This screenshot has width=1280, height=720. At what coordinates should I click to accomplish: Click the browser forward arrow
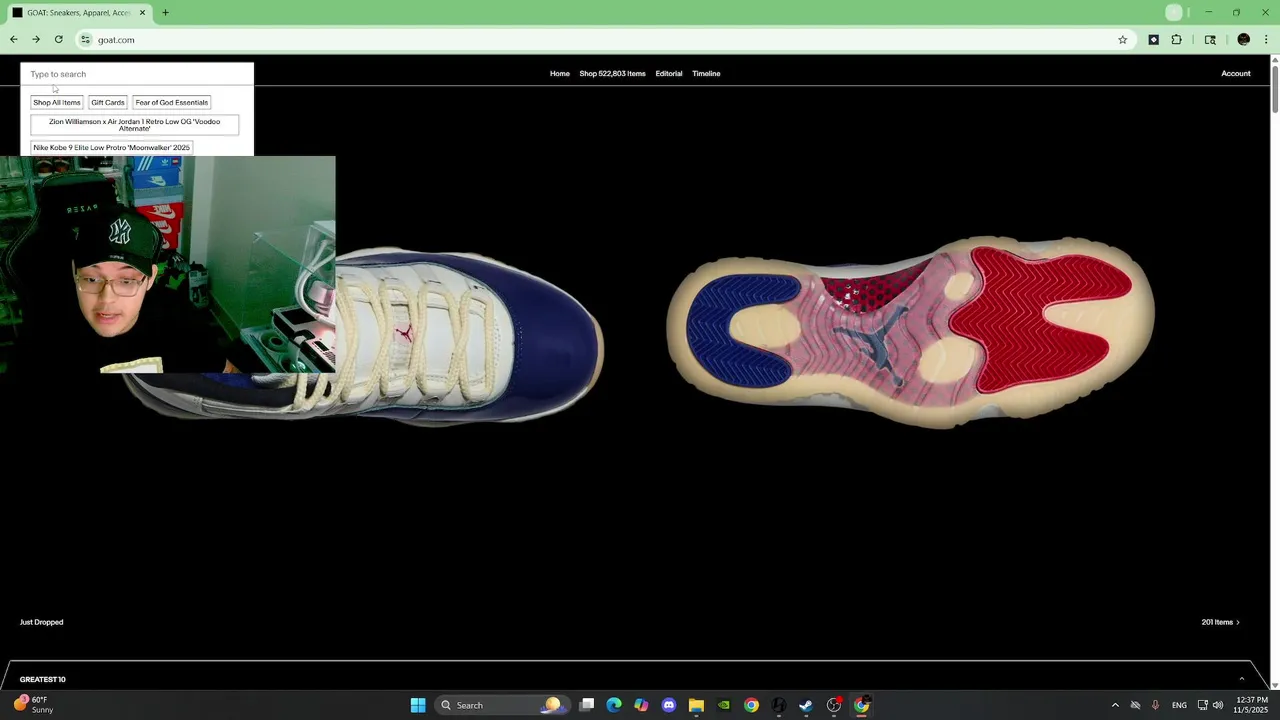[36, 40]
